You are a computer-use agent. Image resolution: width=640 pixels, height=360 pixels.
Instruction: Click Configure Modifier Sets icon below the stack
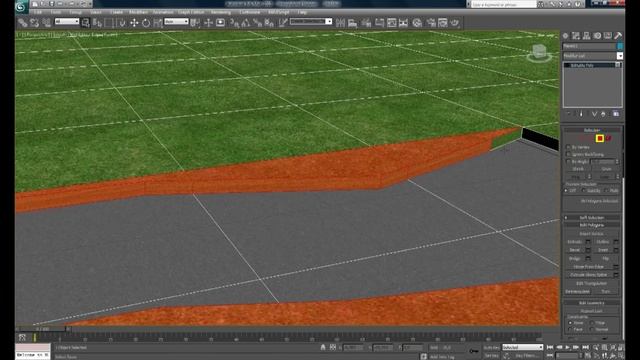(616, 114)
